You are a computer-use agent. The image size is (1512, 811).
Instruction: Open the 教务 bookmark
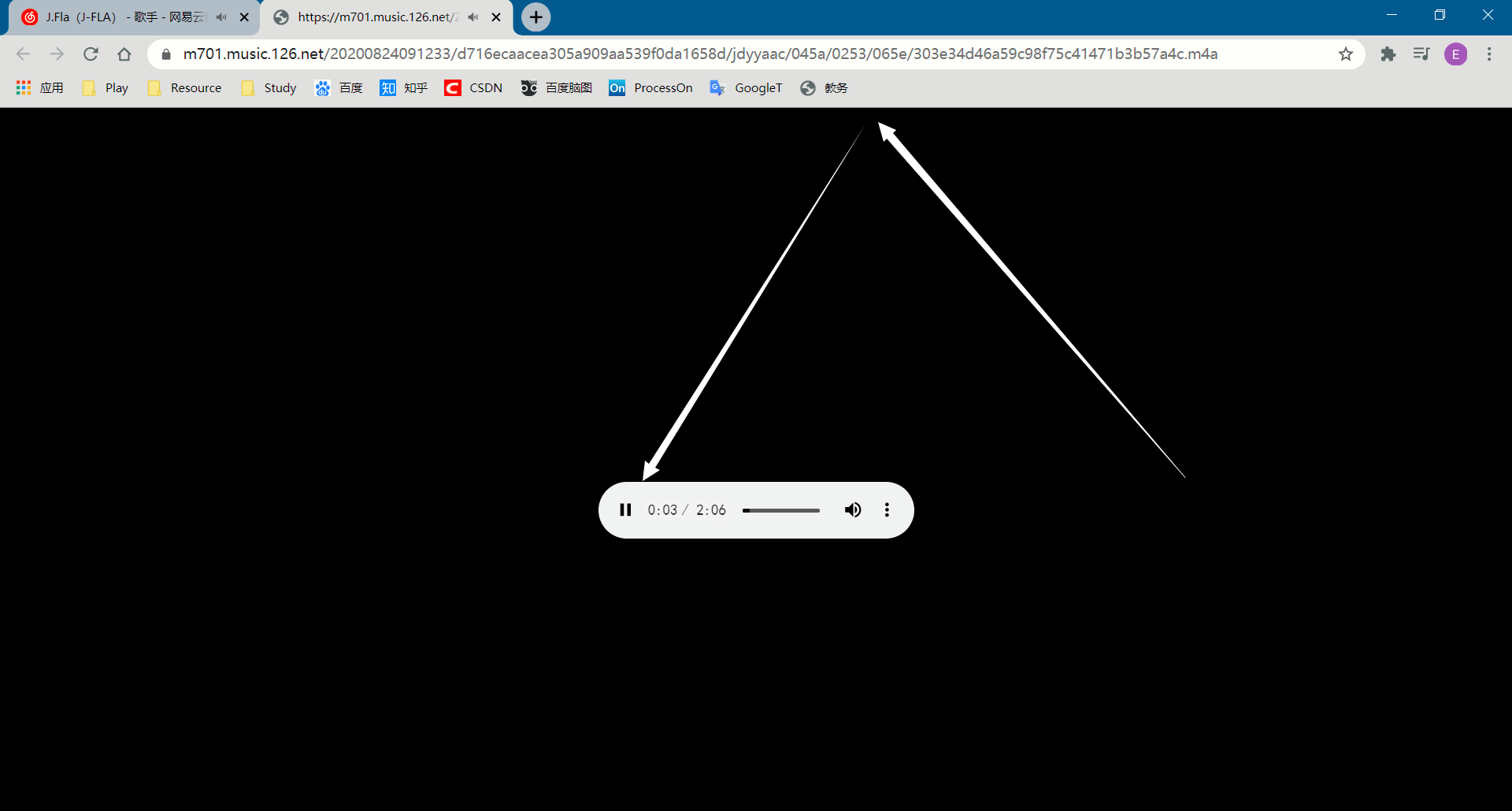[x=824, y=88]
